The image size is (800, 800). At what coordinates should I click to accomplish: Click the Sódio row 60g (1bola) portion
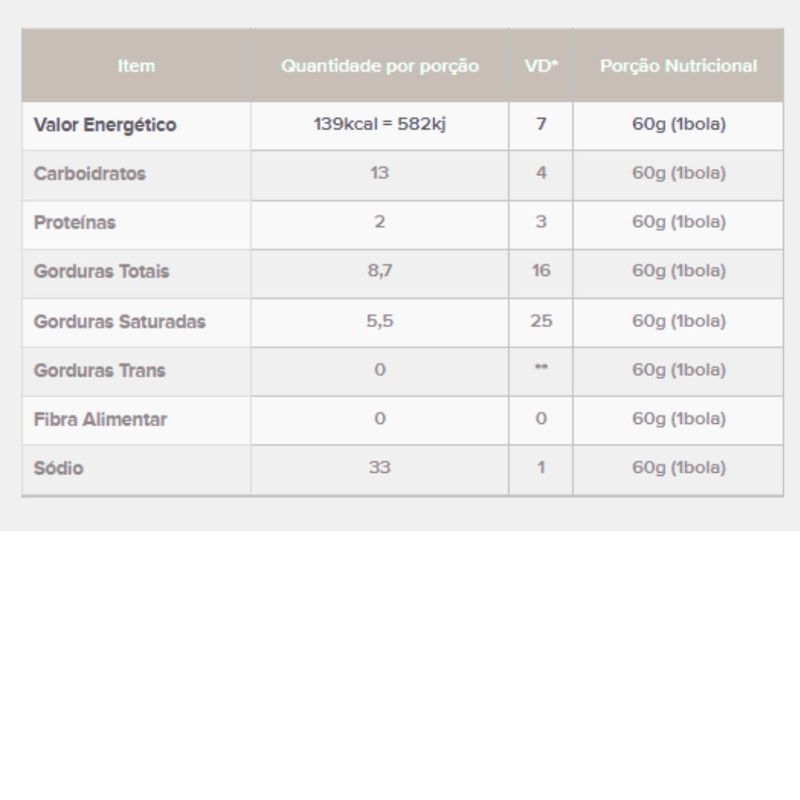tap(678, 468)
